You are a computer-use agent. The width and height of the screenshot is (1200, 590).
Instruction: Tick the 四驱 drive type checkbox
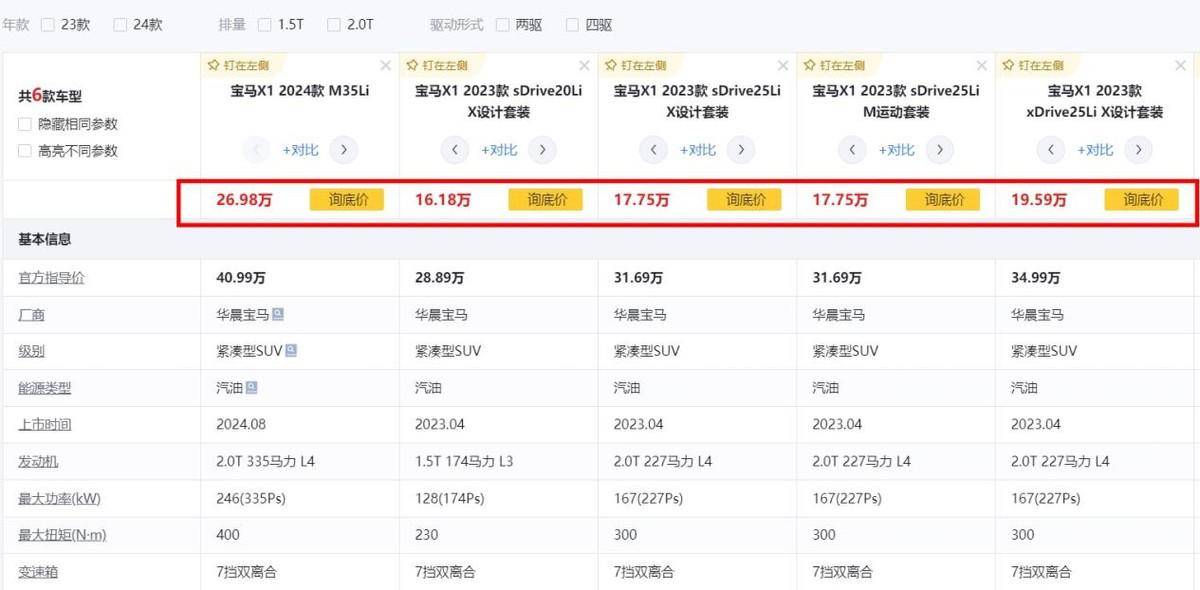coord(572,24)
